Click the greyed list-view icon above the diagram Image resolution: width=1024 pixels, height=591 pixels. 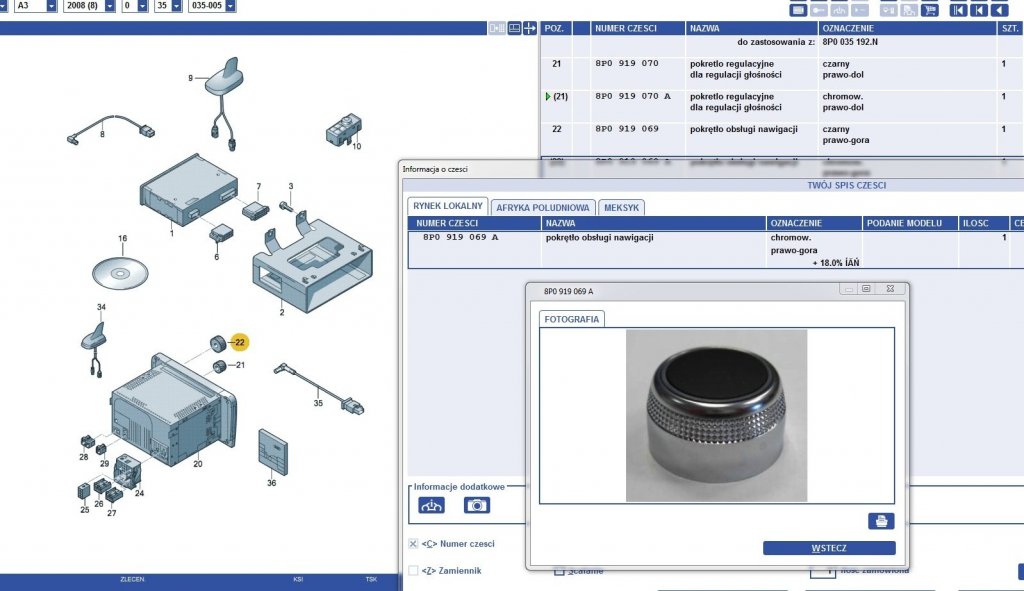pyautogui.click(x=497, y=28)
